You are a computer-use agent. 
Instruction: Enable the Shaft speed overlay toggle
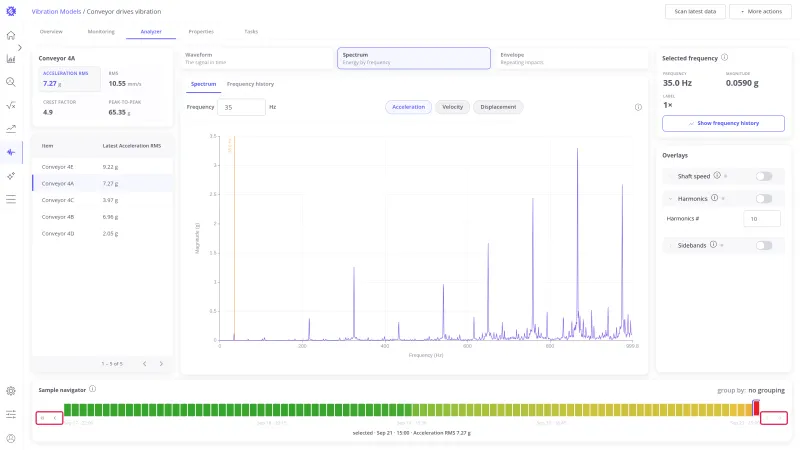pyautogui.click(x=764, y=176)
